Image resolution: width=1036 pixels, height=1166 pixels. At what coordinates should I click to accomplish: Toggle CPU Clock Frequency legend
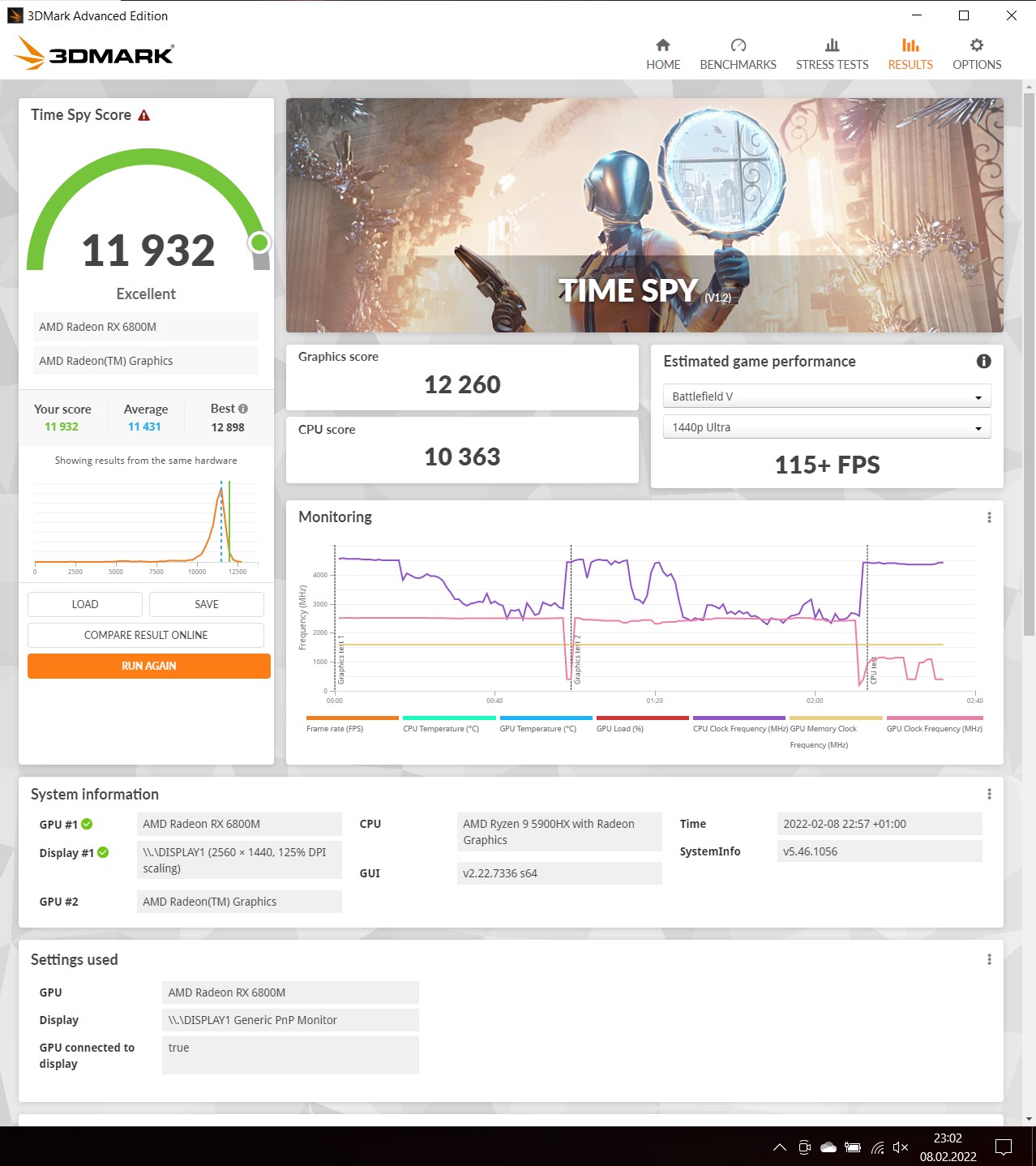pos(739,724)
